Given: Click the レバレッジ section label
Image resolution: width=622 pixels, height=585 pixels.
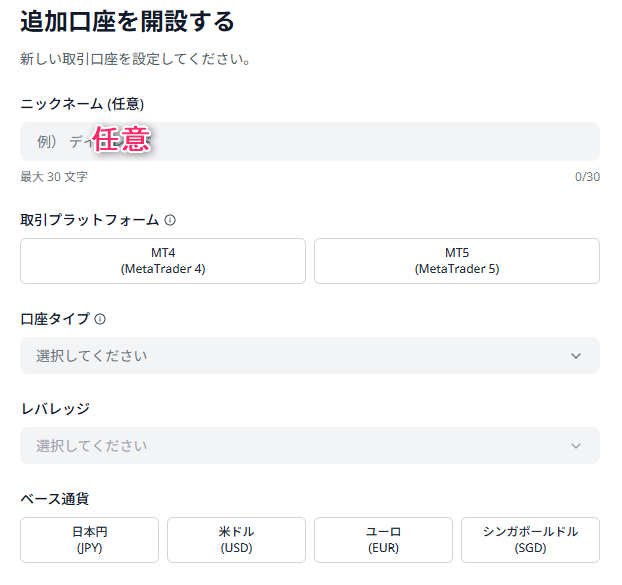Looking at the screenshot, I should pos(55,409).
